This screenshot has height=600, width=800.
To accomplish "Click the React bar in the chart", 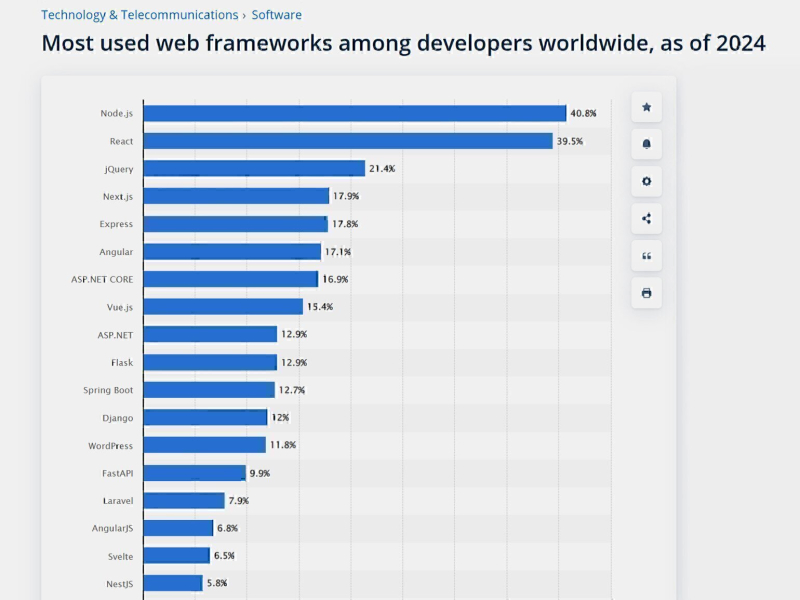I will point(348,141).
